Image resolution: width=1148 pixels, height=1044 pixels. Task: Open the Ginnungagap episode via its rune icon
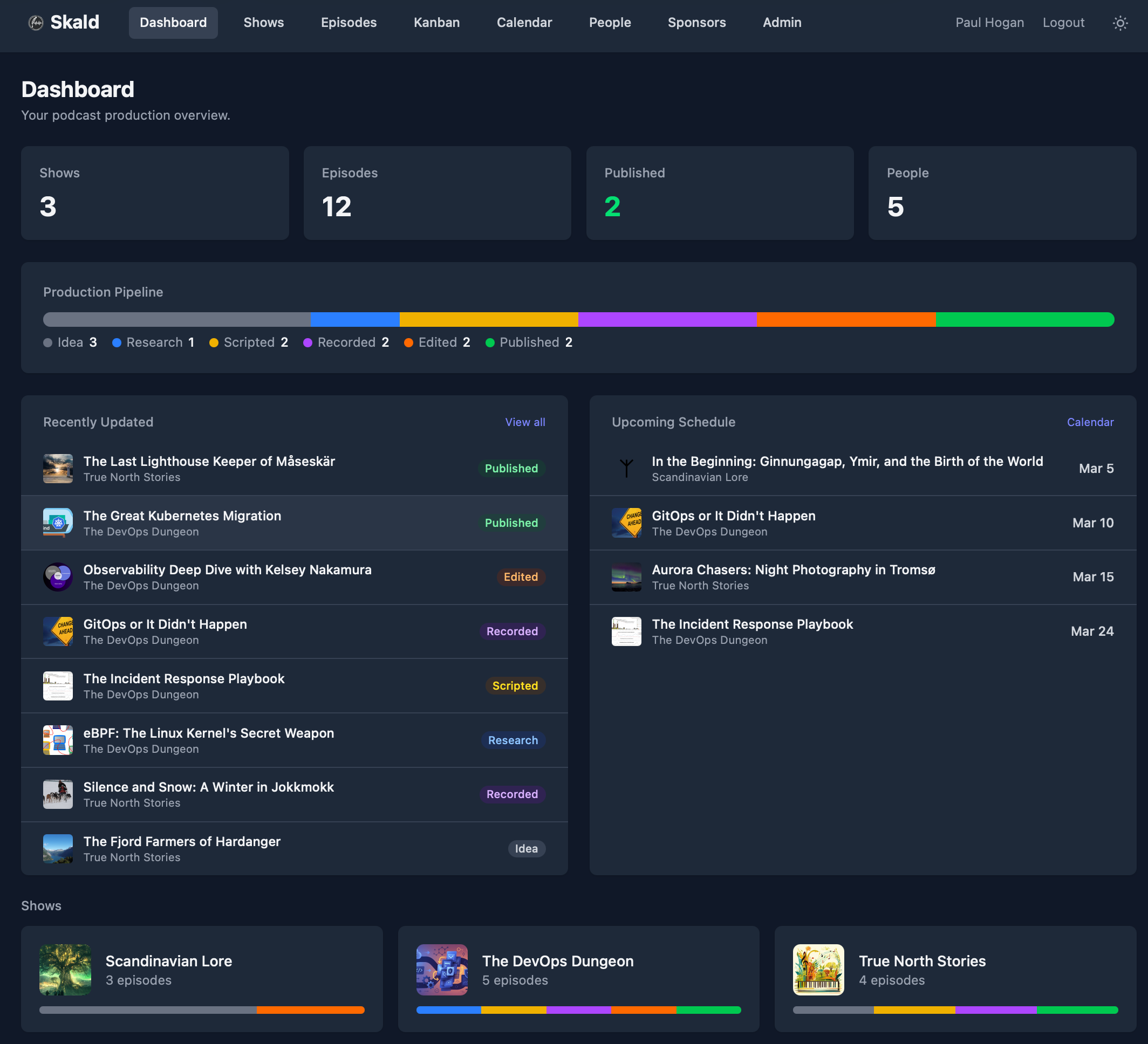coord(626,468)
